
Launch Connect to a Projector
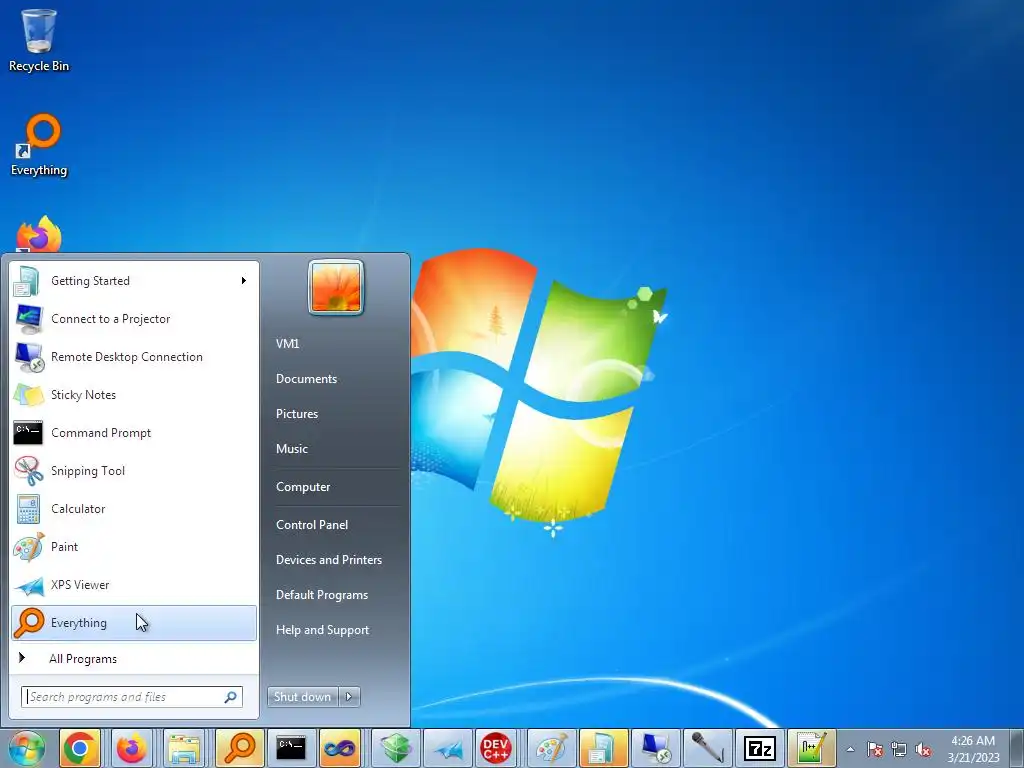tap(134, 319)
